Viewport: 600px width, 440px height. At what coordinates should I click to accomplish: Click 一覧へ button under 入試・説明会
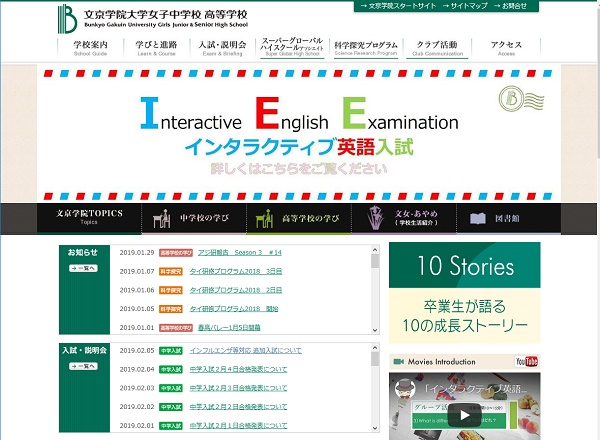click(83, 366)
